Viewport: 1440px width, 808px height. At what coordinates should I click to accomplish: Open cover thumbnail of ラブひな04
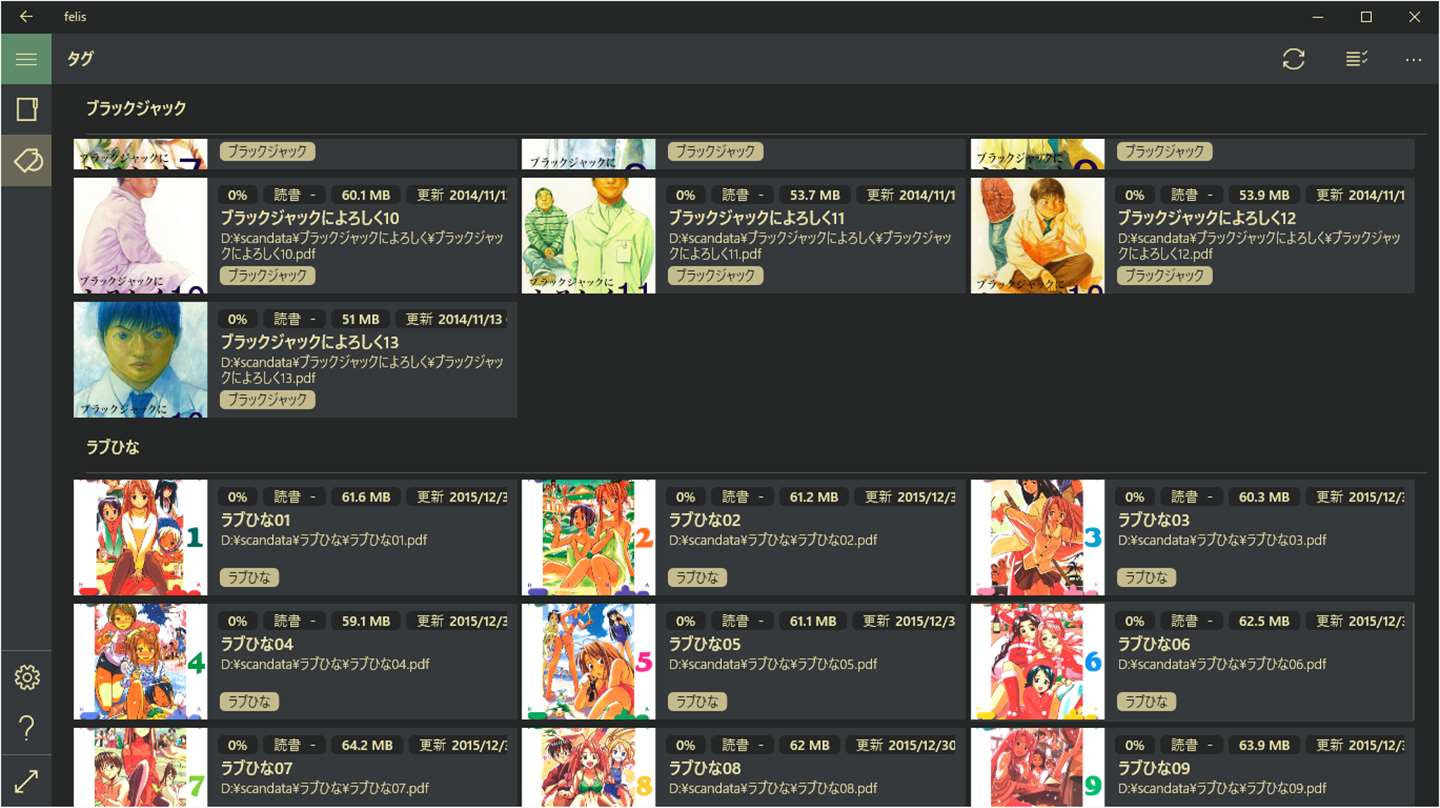click(140, 662)
